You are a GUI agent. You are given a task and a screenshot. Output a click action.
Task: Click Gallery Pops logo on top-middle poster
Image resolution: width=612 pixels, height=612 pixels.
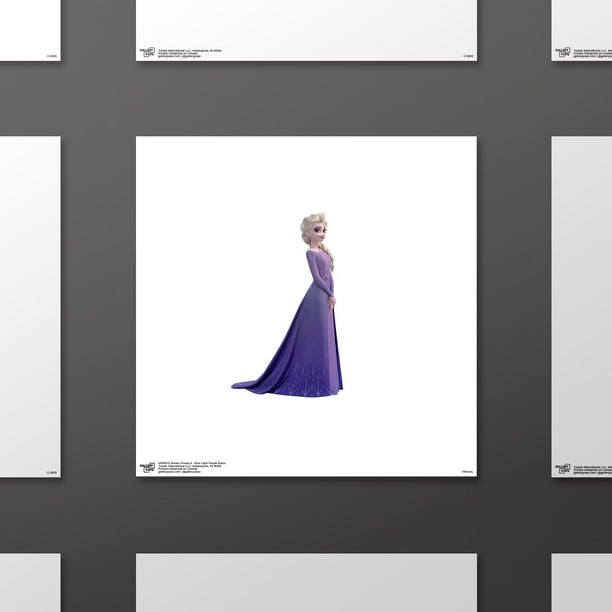[148, 52]
